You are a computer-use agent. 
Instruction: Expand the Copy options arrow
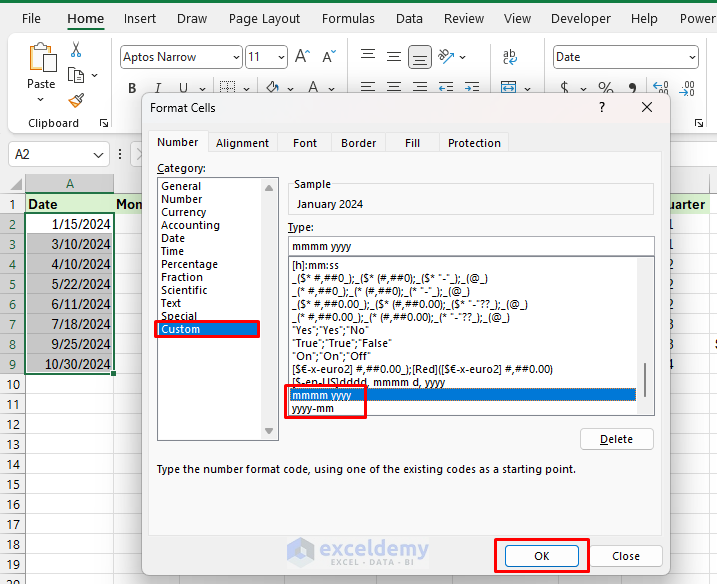[x=95, y=75]
